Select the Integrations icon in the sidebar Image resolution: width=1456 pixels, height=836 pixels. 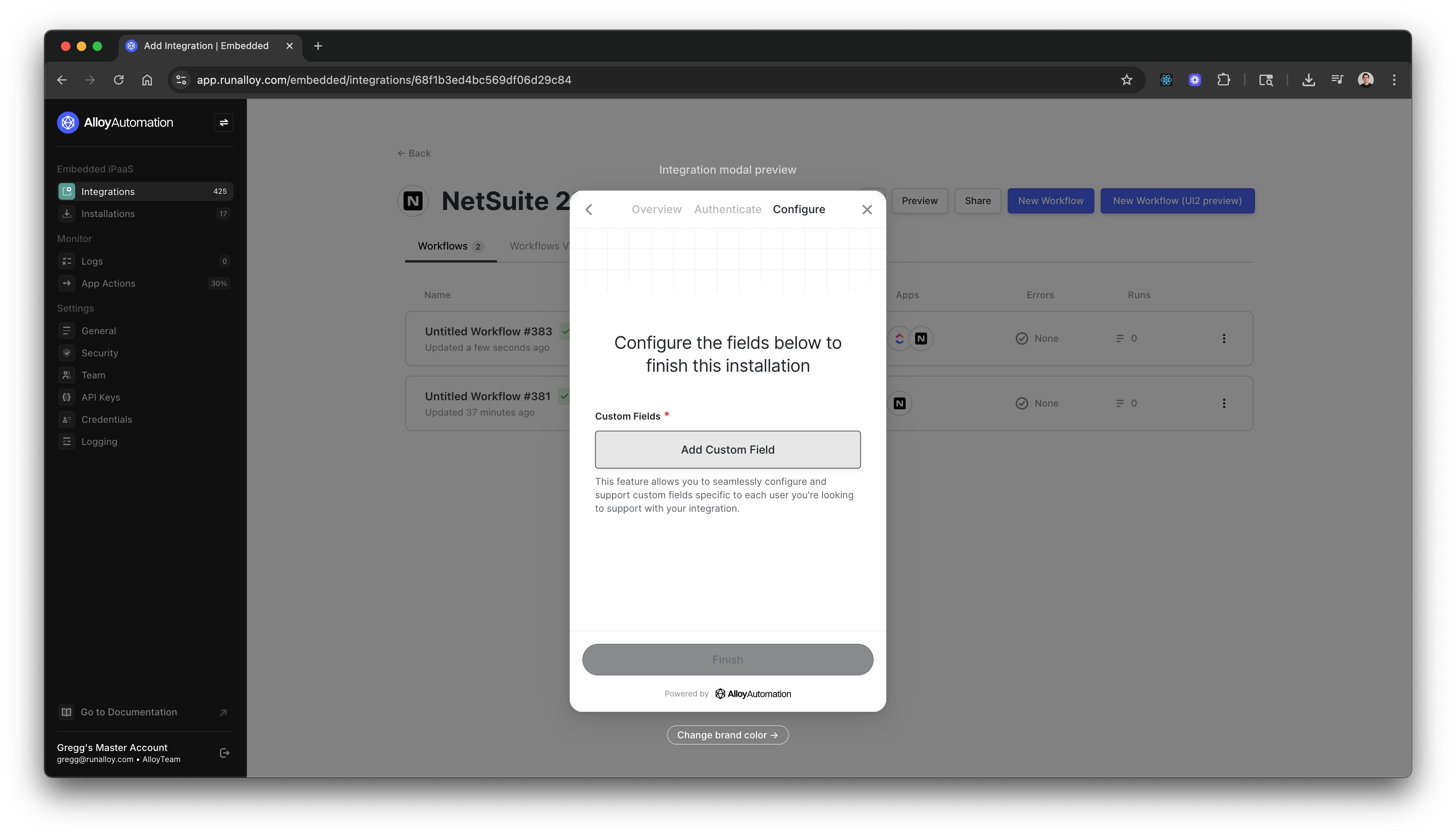point(66,191)
